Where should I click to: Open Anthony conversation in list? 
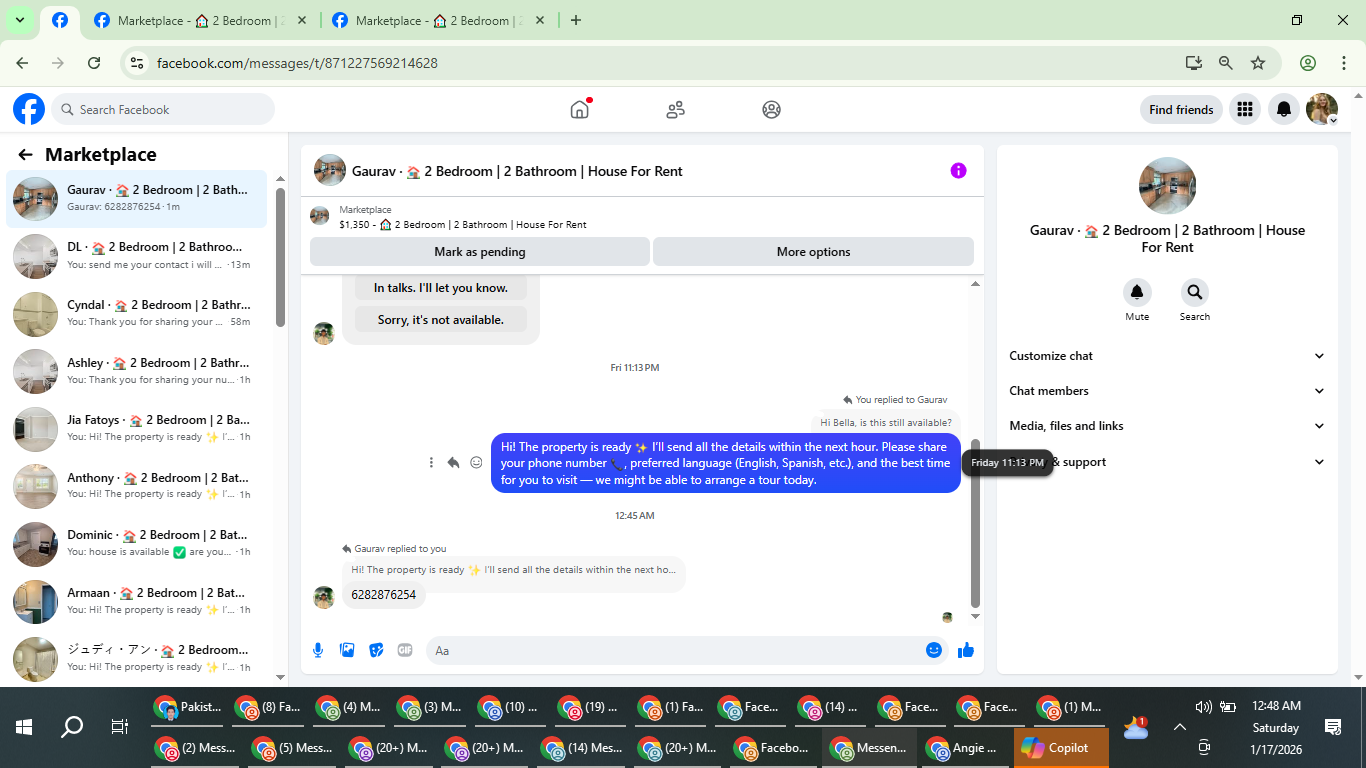pyautogui.click(x=137, y=486)
